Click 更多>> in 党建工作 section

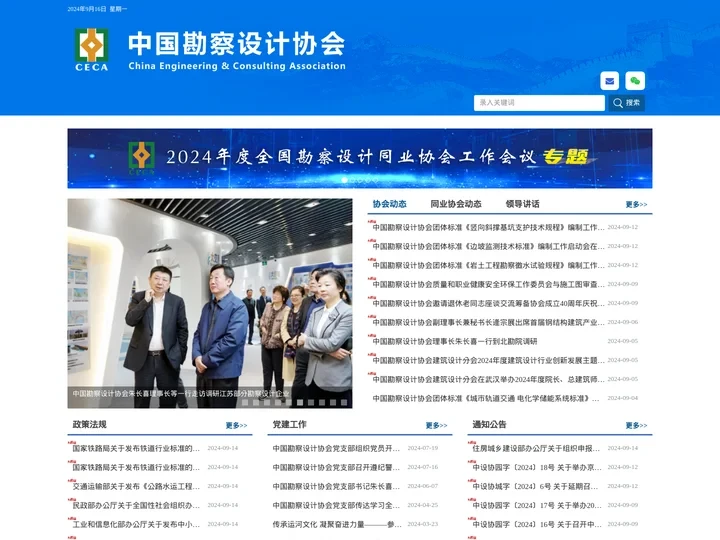tap(436, 426)
